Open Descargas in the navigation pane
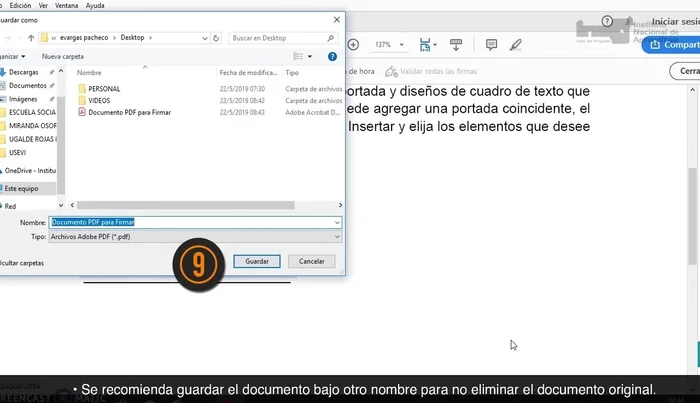Screen dimensions: 700x403 [x=24, y=72]
